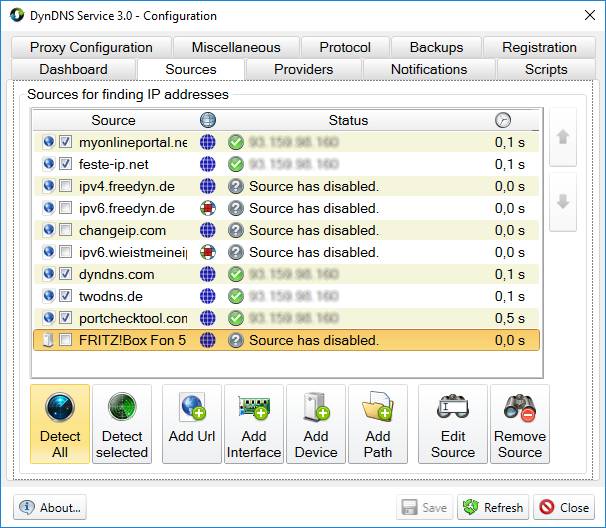Run Detect selected source scan
Screen dimensions: 606x528
pyautogui.click(x=122, y=424)
